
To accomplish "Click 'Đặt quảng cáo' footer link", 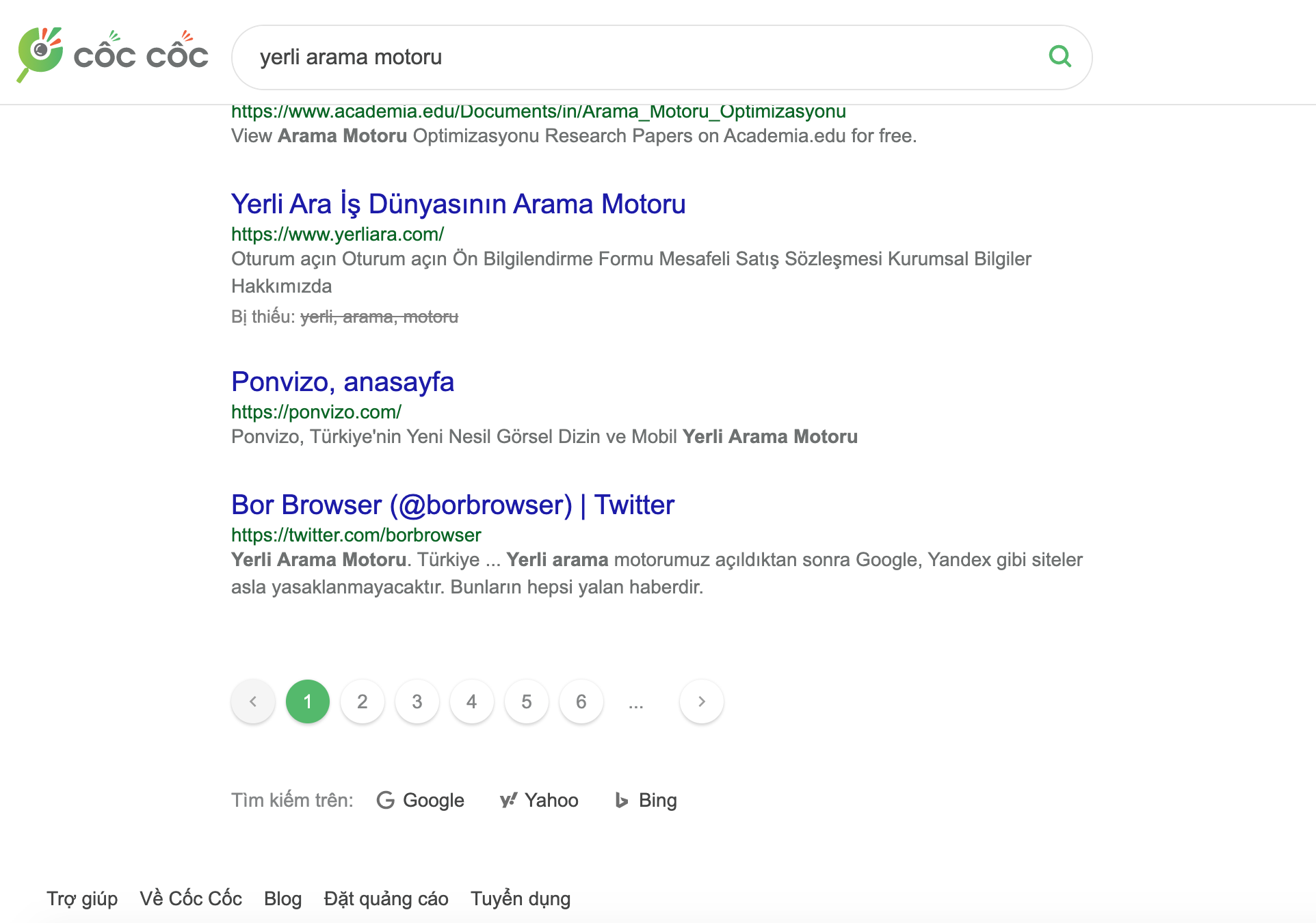I will (x=386, y=899).
